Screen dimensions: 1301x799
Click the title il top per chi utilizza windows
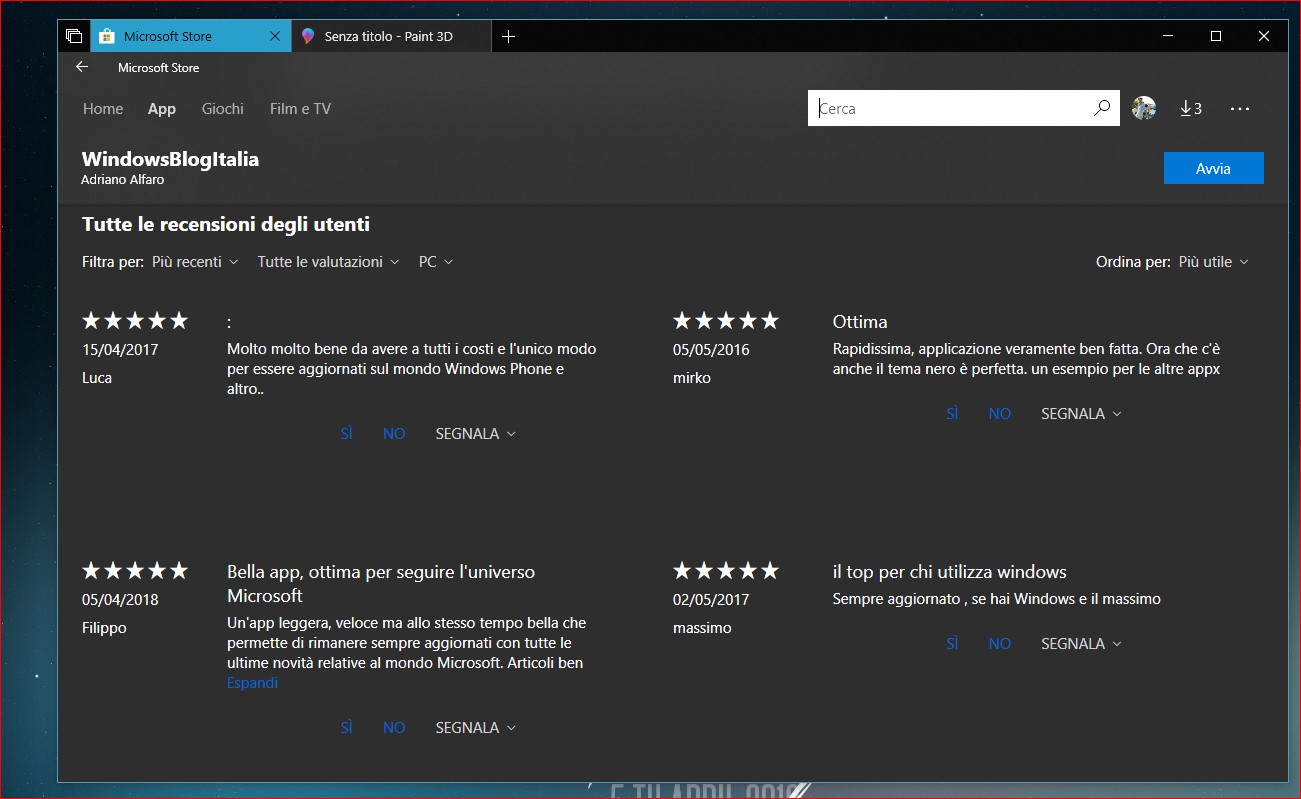(x=950, y=572)
